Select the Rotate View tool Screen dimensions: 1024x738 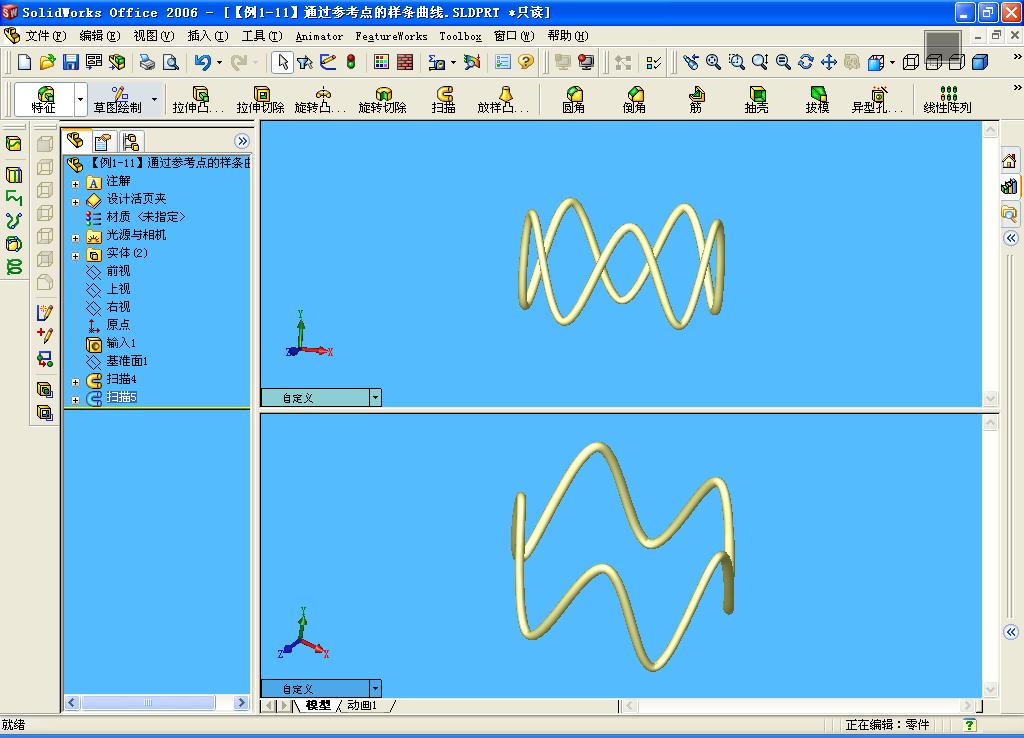[x=806, y=62]
